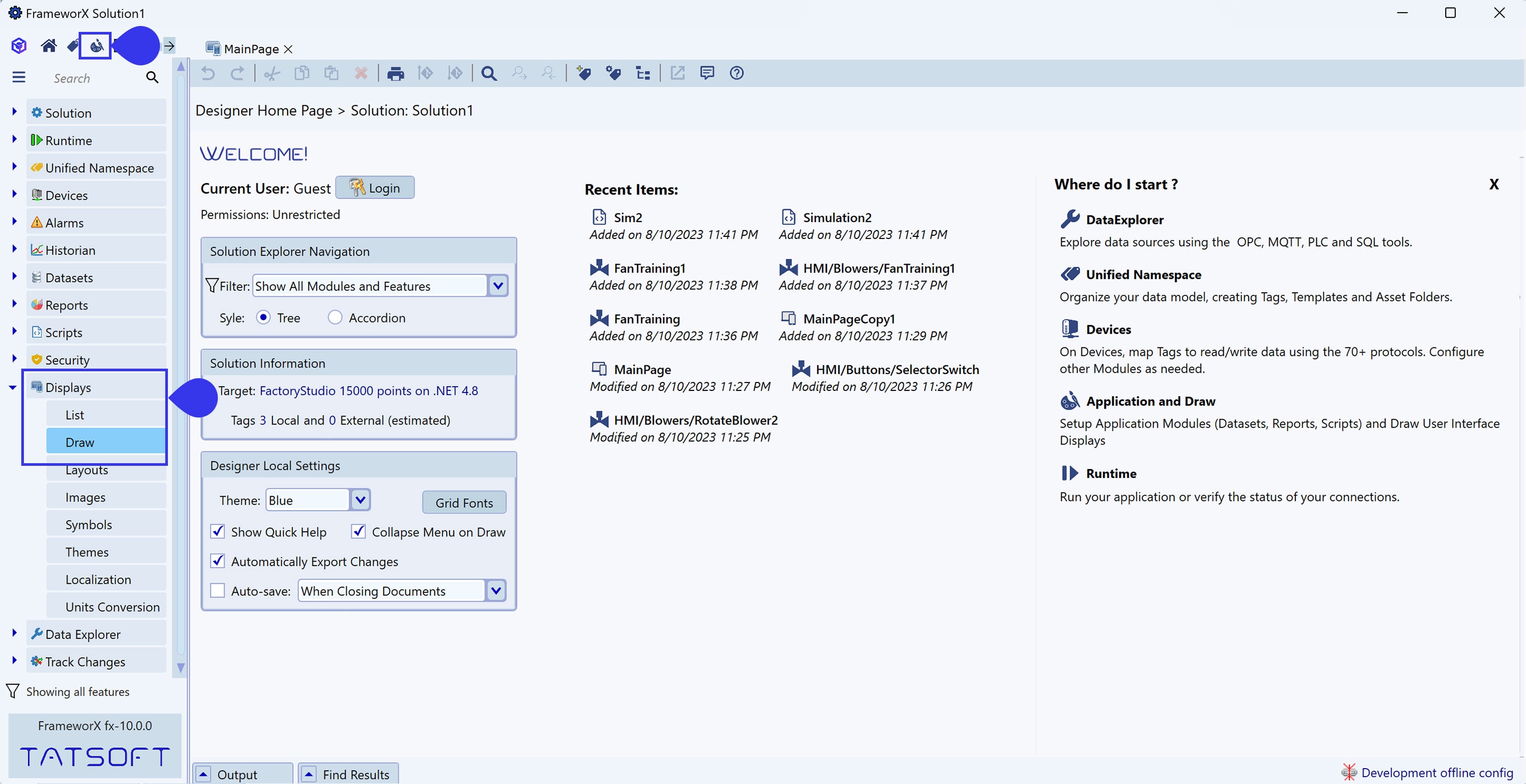The height and width of the screenshot is (784, 1526).
Task: Click the Runtime heading in start panel
Action: pos(1110,473)
